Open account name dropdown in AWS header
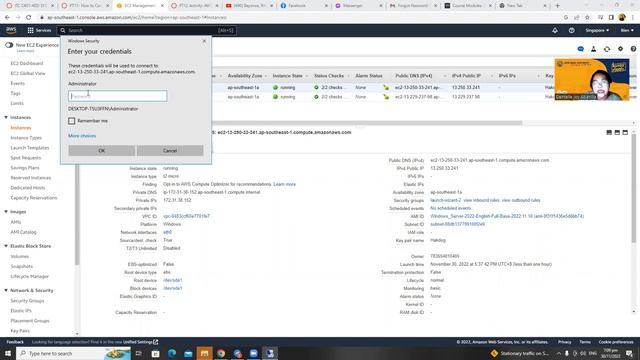 [x=627, y=30]
